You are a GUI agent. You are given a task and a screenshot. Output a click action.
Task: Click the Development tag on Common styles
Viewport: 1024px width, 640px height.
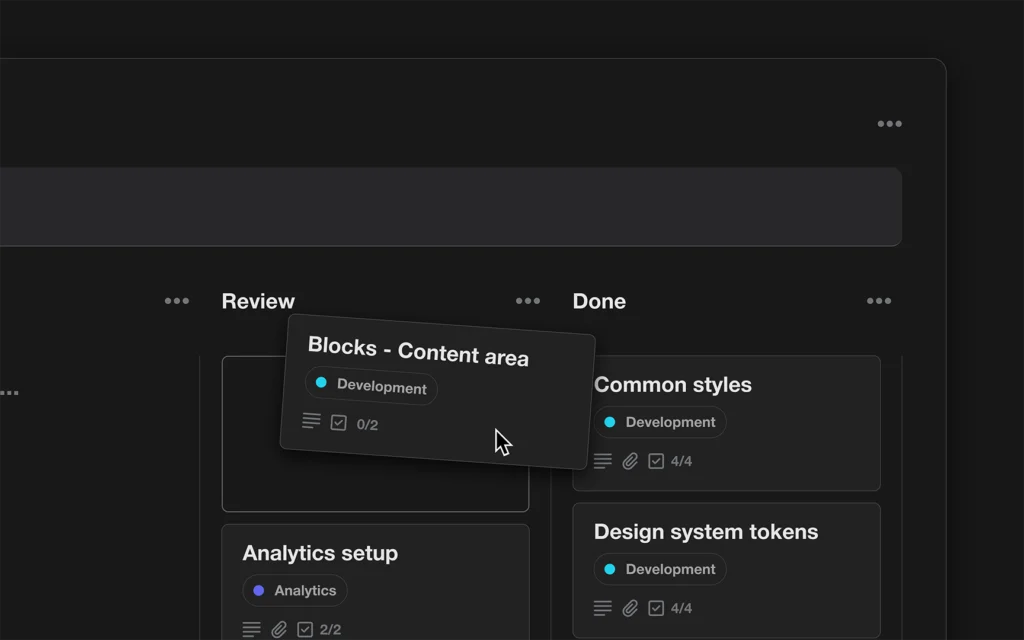[660, 422]
